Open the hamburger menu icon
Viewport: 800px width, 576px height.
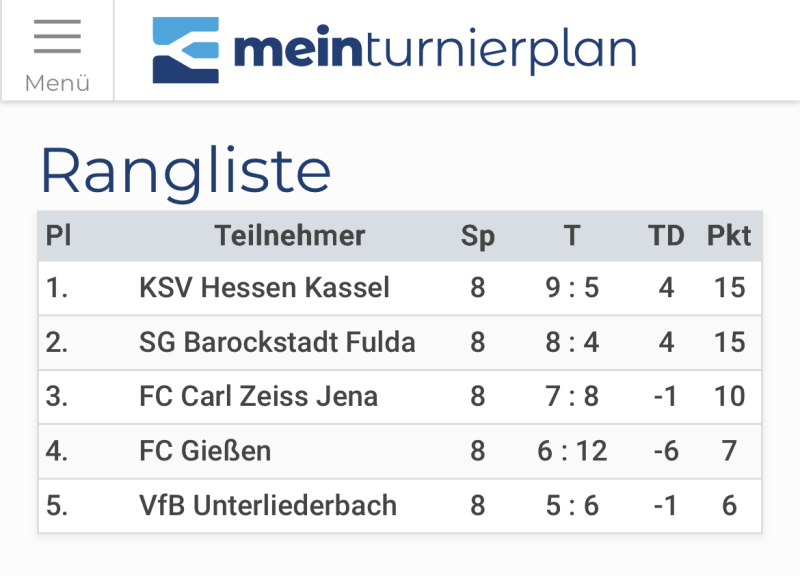[x=57, y=38]
